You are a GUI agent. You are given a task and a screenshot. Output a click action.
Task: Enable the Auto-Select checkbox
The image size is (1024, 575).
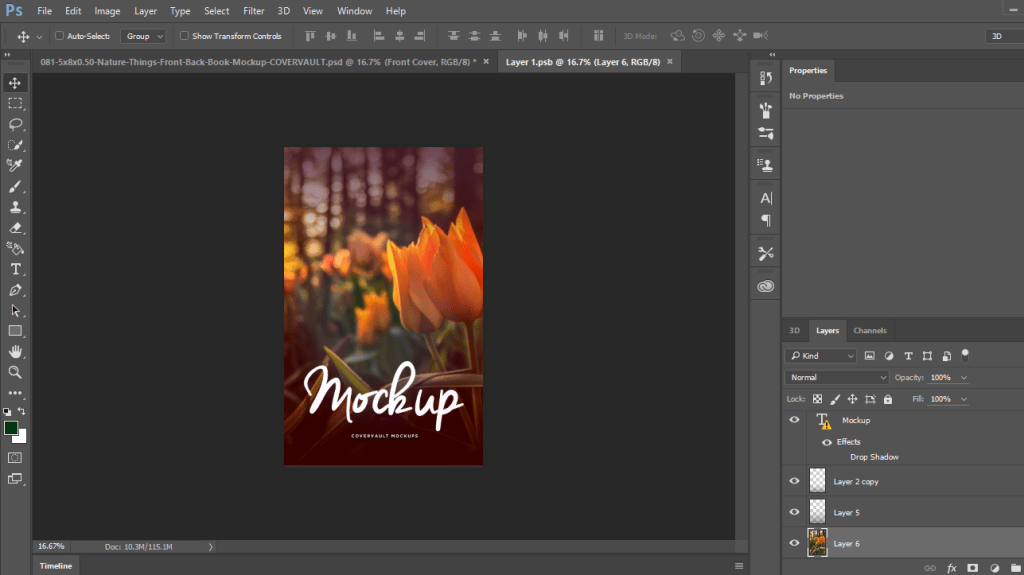tap(59, 36)
